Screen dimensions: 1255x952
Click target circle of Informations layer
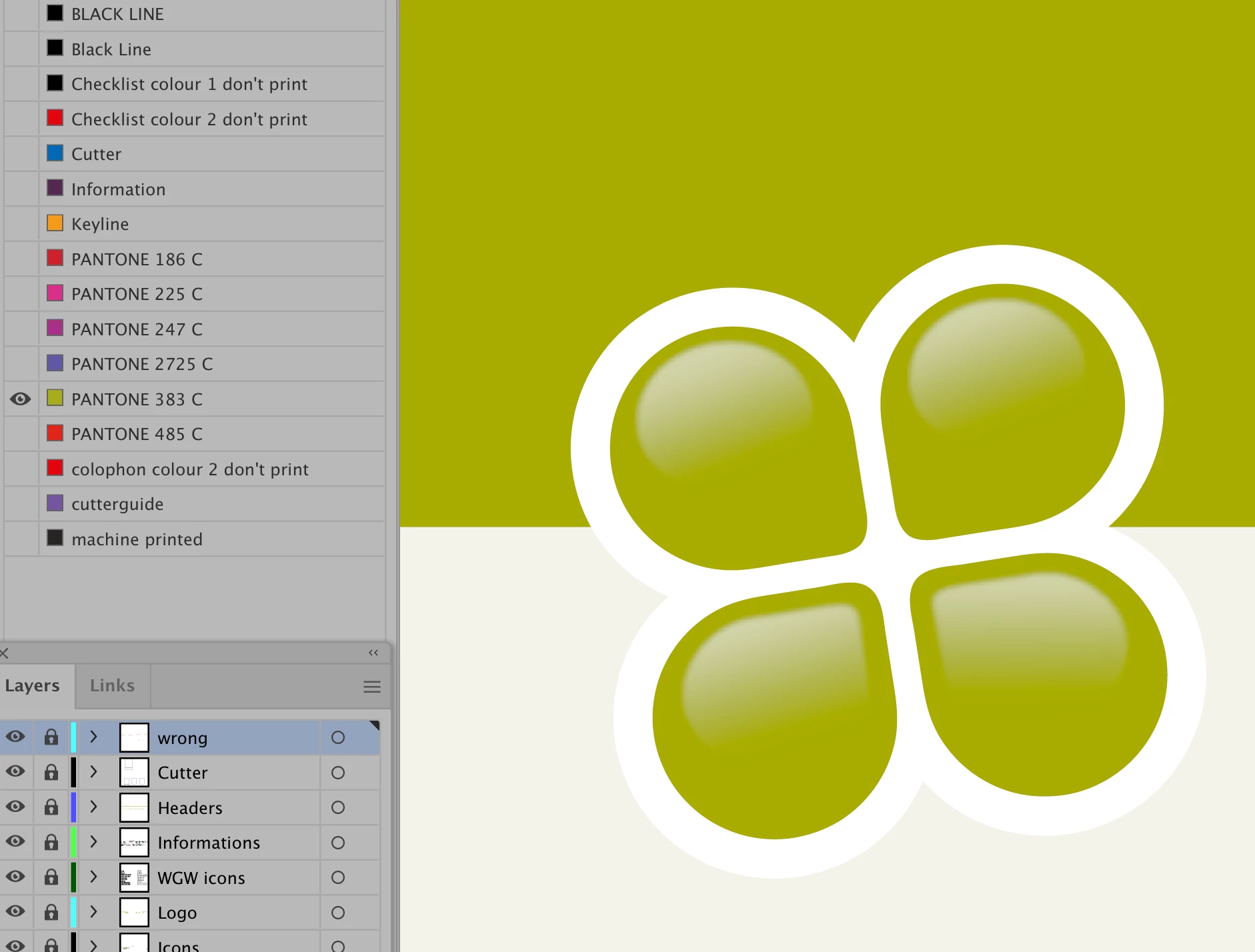338,843
